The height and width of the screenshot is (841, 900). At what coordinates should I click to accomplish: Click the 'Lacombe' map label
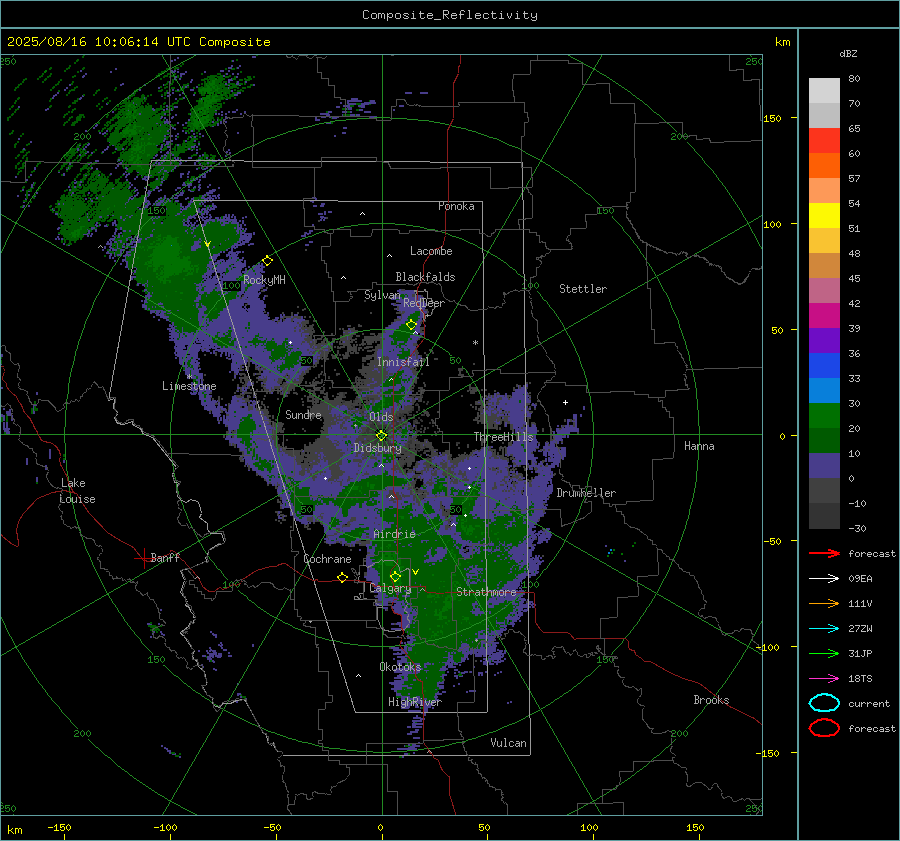431,251
